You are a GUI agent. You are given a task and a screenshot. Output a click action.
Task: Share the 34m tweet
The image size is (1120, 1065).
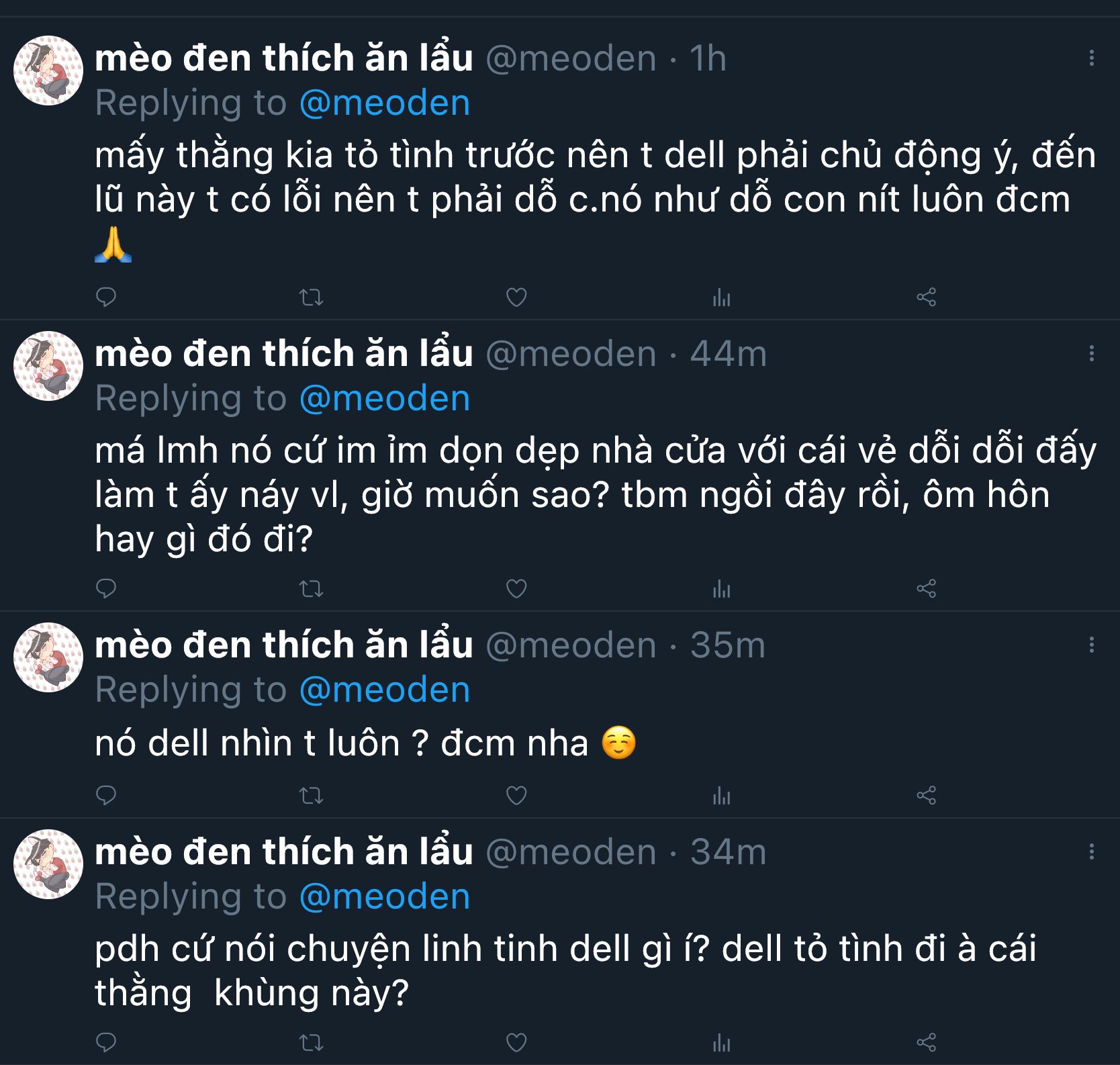(x=926, y=1042)
